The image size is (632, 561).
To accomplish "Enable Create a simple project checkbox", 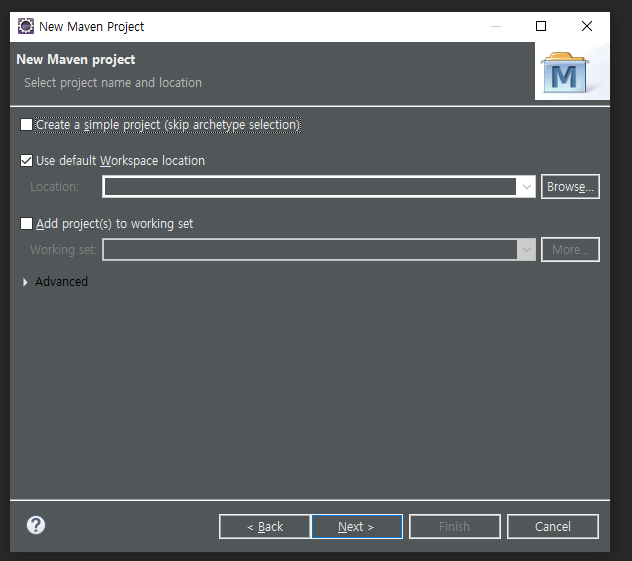I will coord(27,125).
